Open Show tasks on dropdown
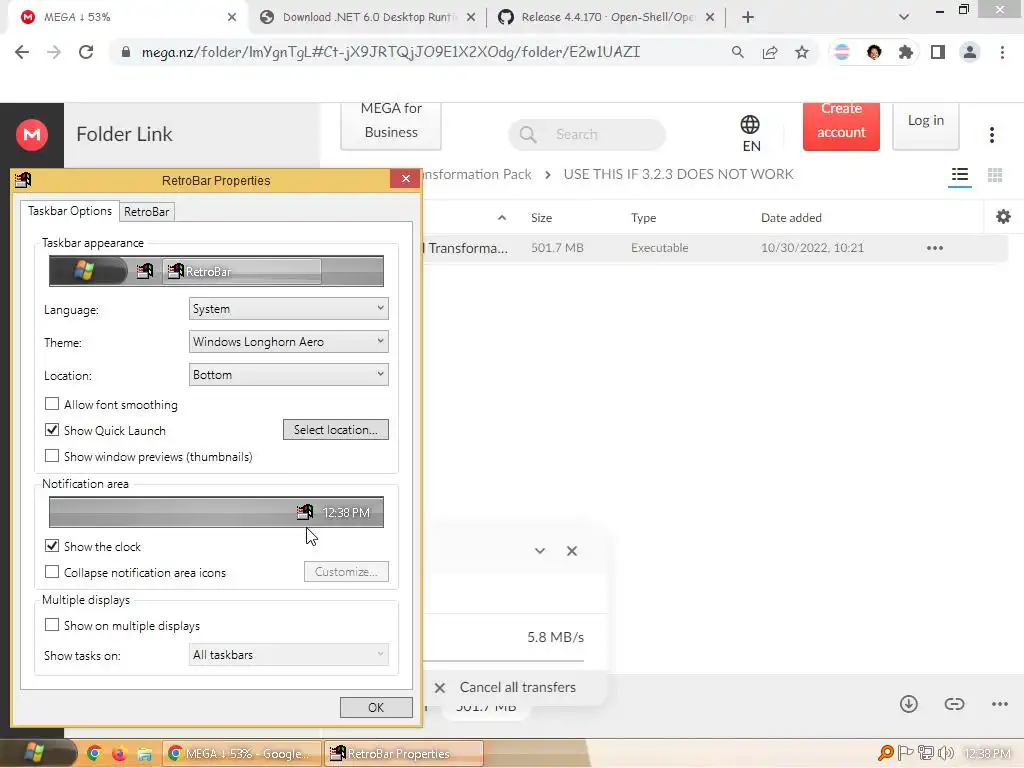 (289, 654)
